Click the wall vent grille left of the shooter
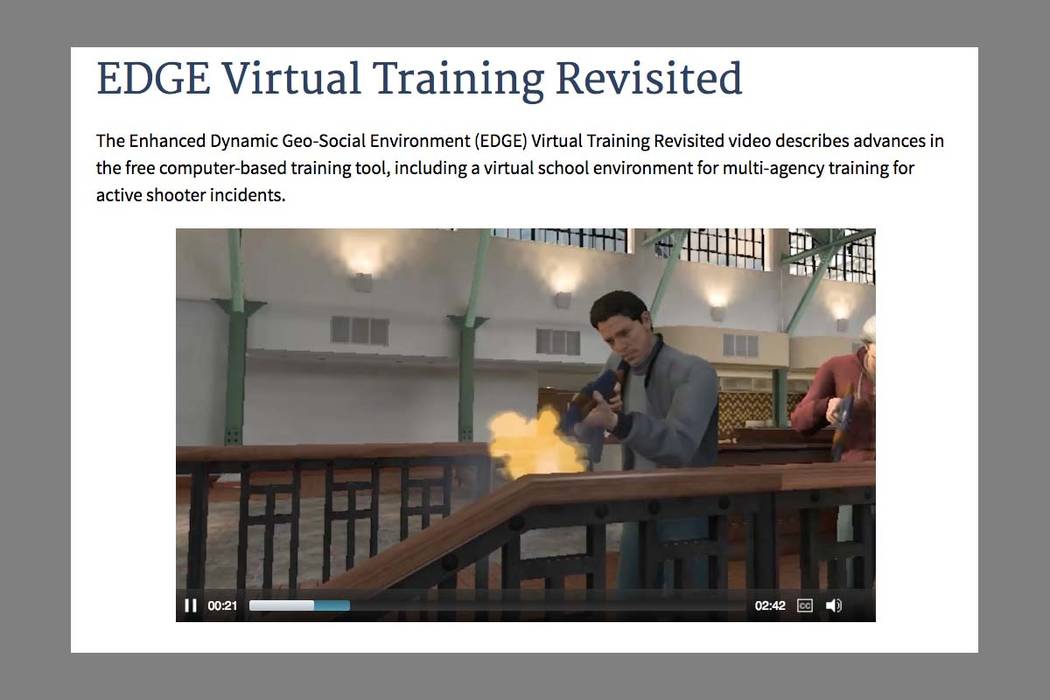This screenshot has width=1050, height=700. 359,330
